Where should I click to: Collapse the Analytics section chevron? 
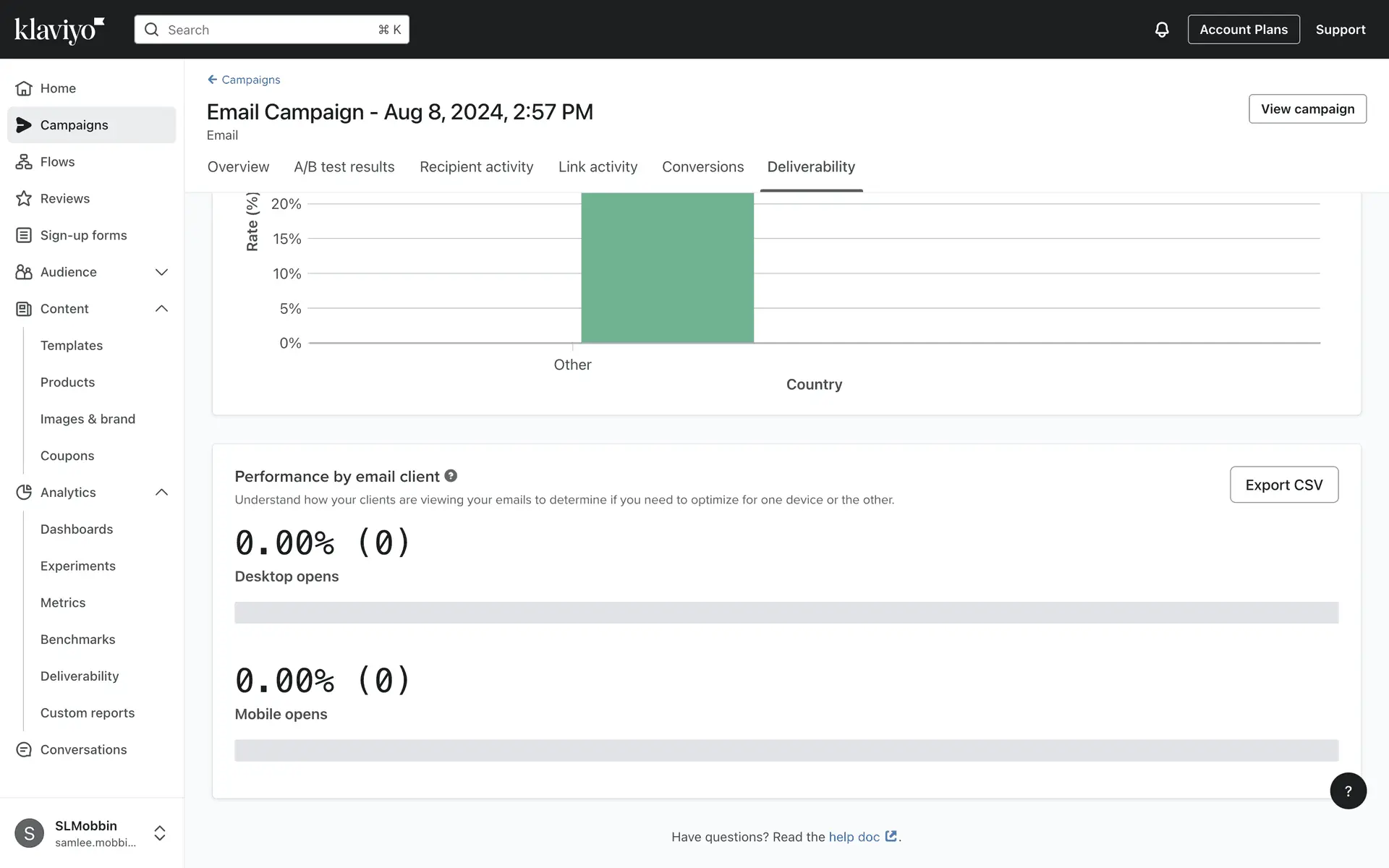click(161, 493)
